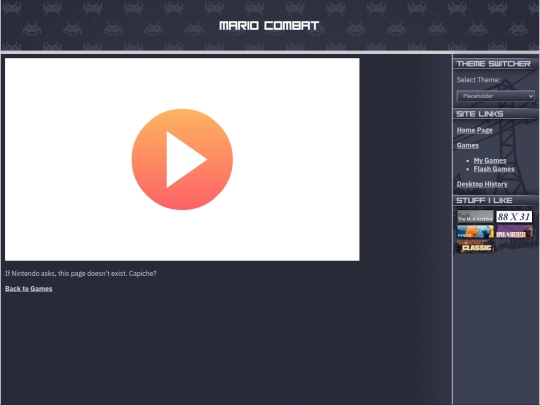Image resolution: width=540 pixels, height=405 pixels.
Task: Click the Back to Games link
Action: coord(29,289)
